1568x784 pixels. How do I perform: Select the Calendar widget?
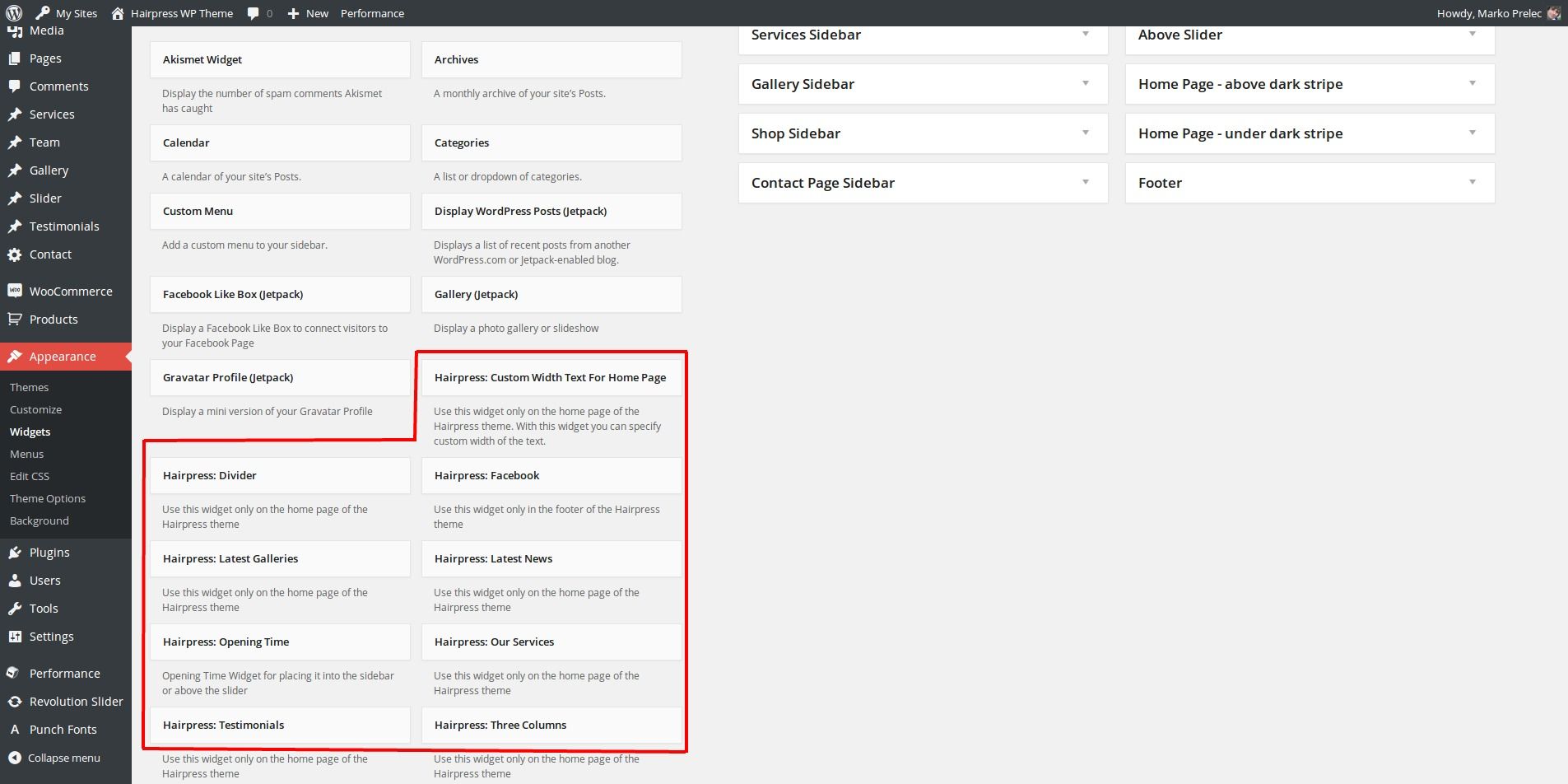coord(280,143)
